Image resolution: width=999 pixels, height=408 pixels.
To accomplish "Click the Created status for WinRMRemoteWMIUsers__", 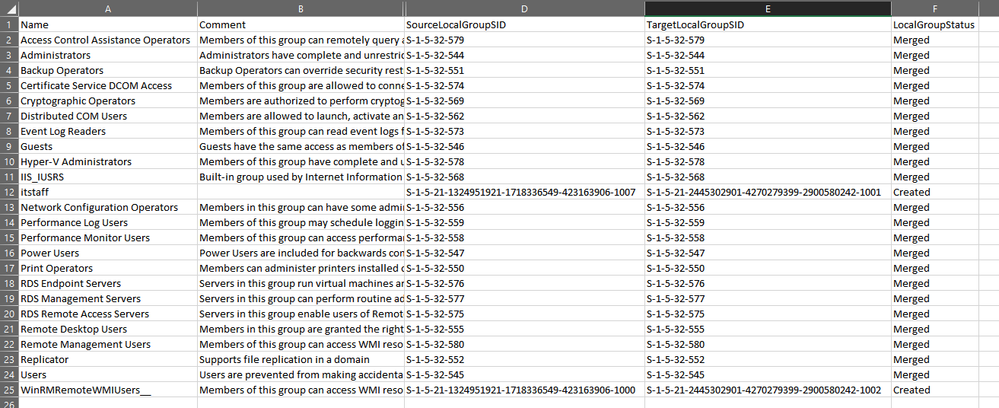I will pos(935,390).
